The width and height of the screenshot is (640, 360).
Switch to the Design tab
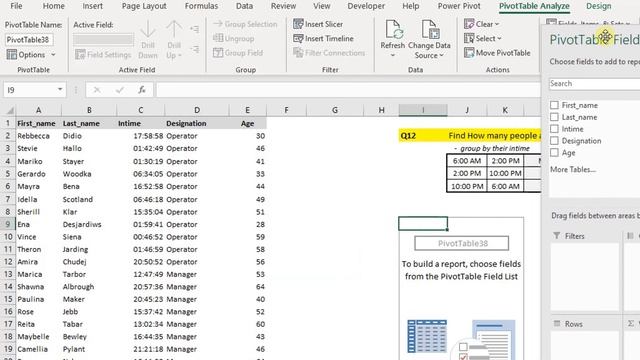tap(599, 6)
